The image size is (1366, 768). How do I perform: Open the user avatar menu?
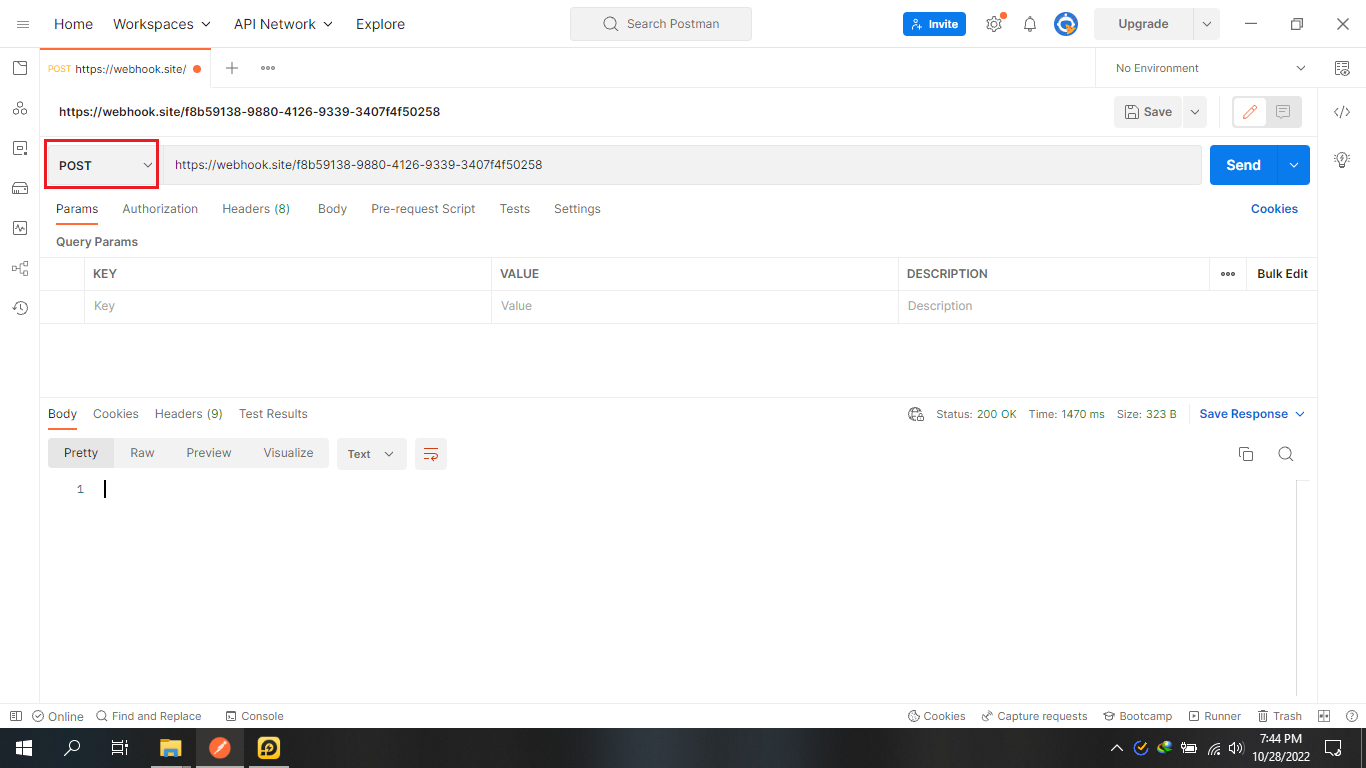(1066, 24)
